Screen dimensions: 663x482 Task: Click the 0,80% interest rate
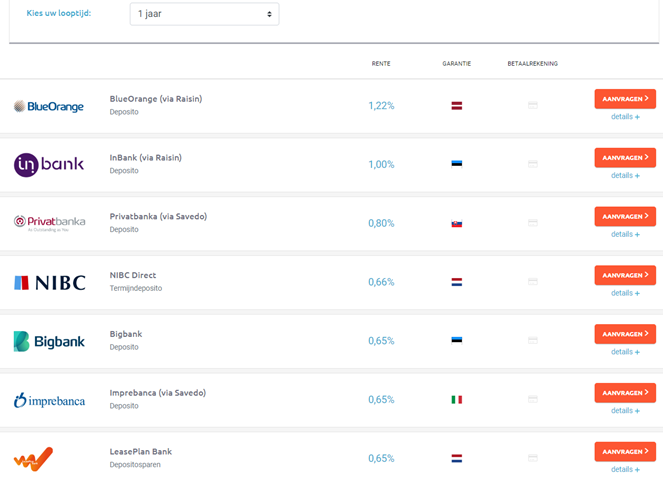381,223
